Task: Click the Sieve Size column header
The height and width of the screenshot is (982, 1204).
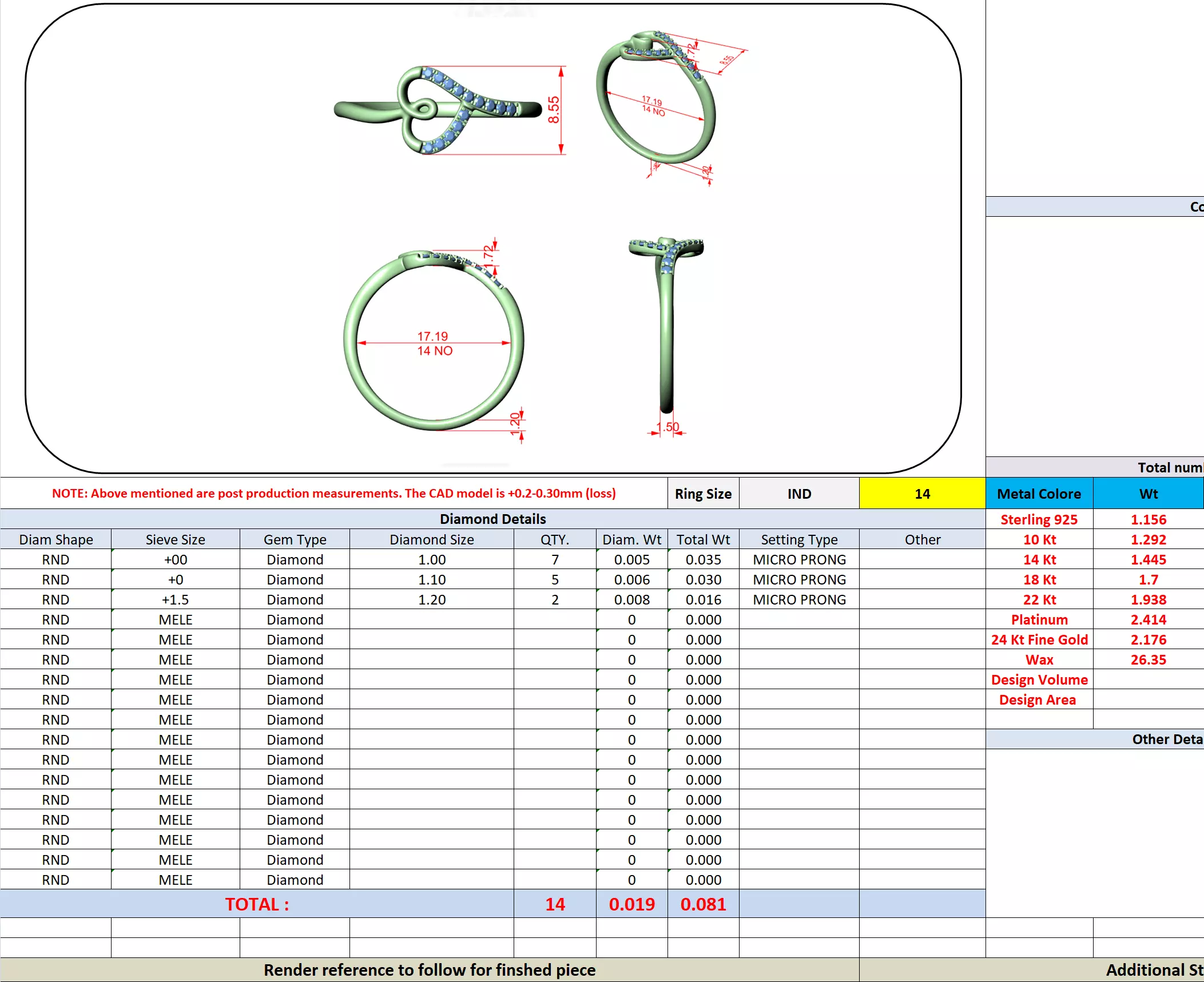Action: [175, 539]
